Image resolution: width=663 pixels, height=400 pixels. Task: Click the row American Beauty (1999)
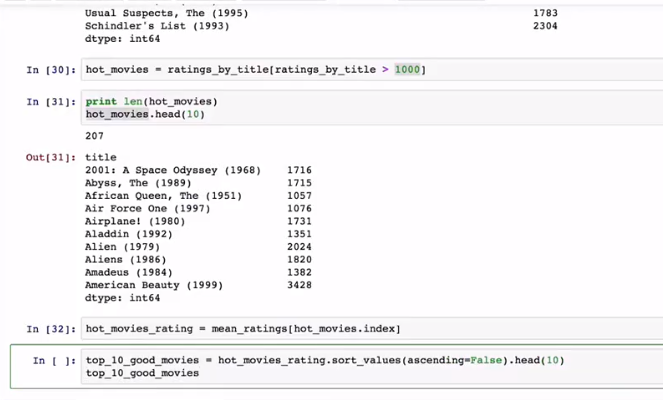pos(198,285)
